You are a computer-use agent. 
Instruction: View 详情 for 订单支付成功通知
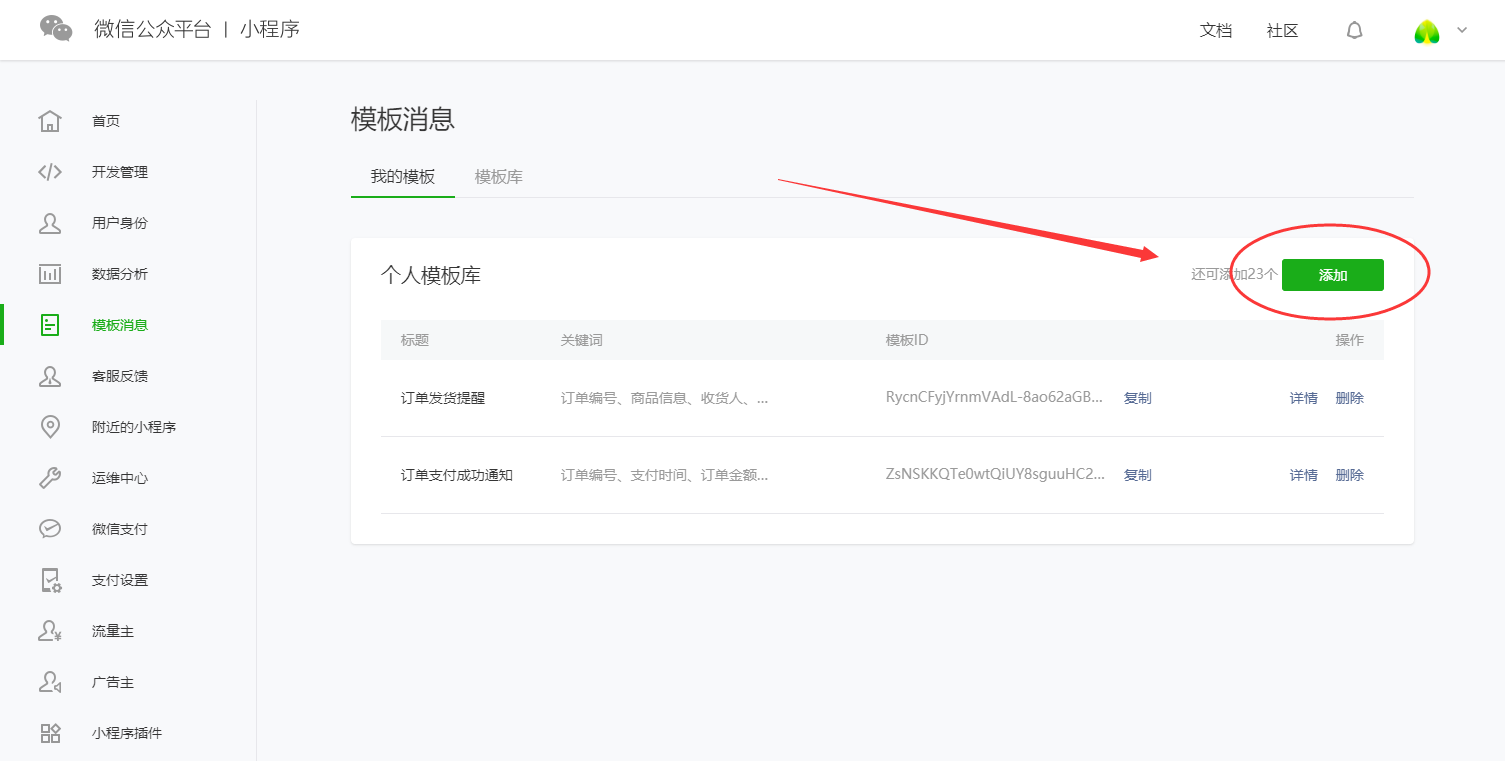pos(1303,475)
